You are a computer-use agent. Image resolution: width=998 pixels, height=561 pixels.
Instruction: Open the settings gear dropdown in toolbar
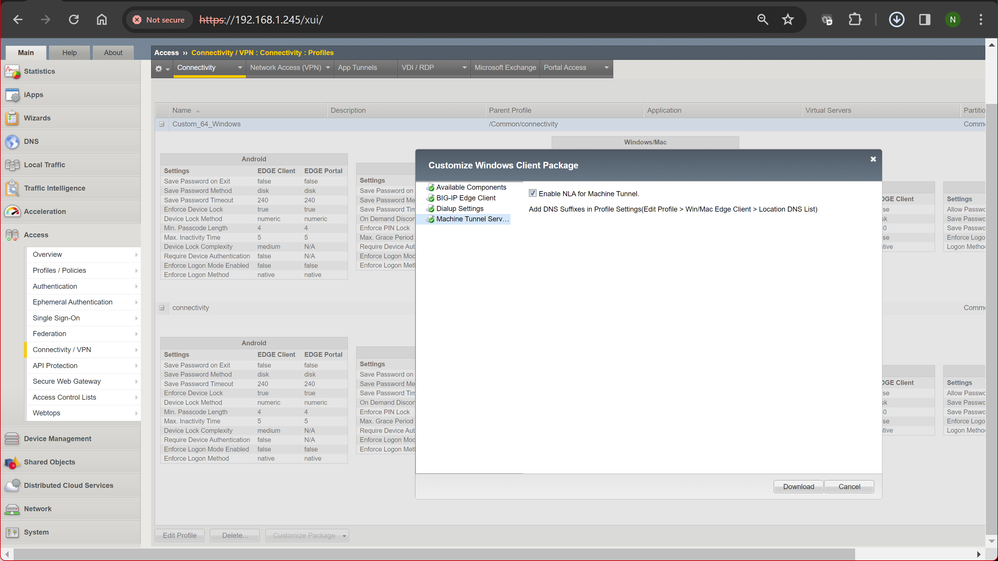coord(161,69)
